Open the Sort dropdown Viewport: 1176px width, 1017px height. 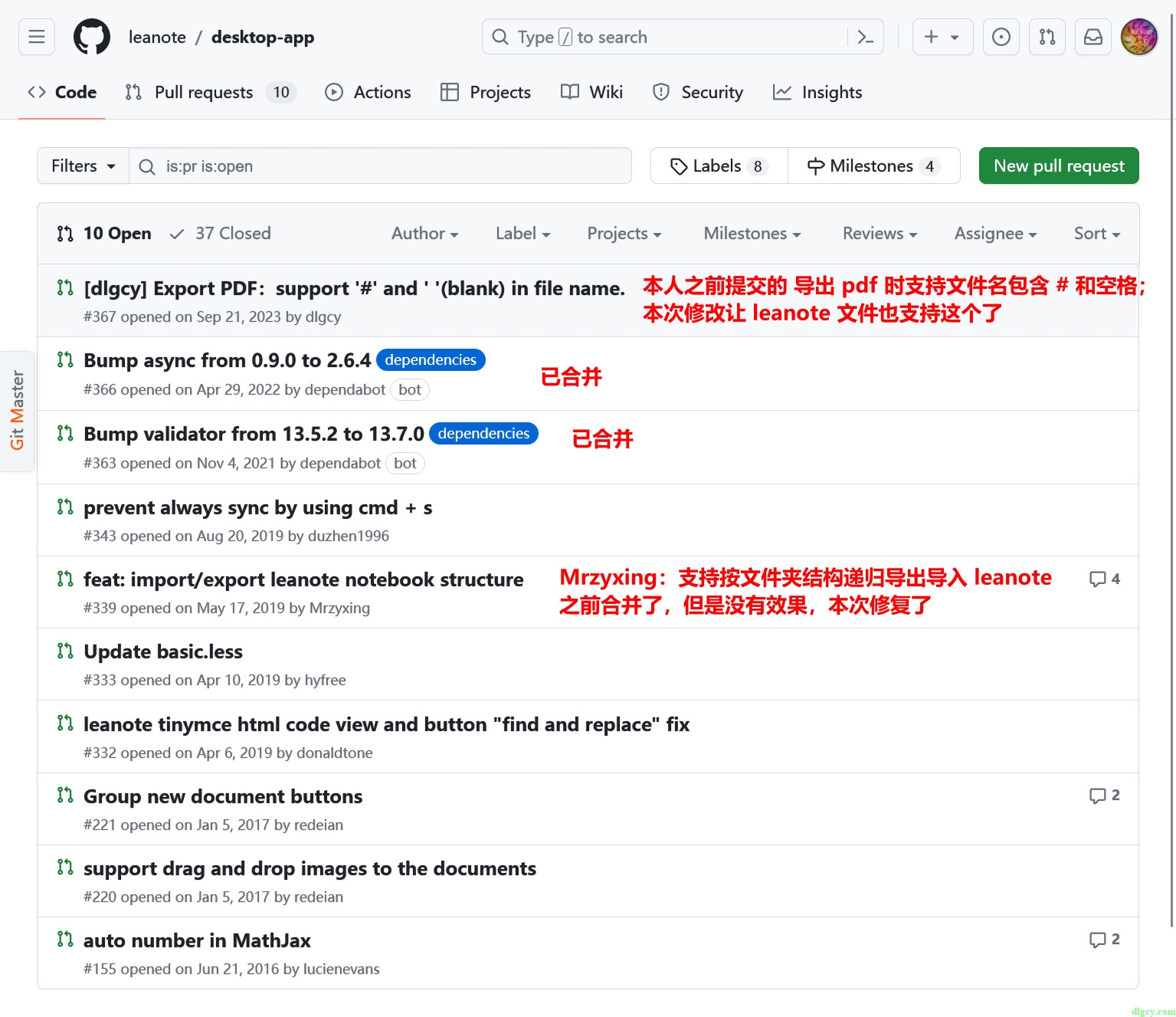tap(1097, 233)
